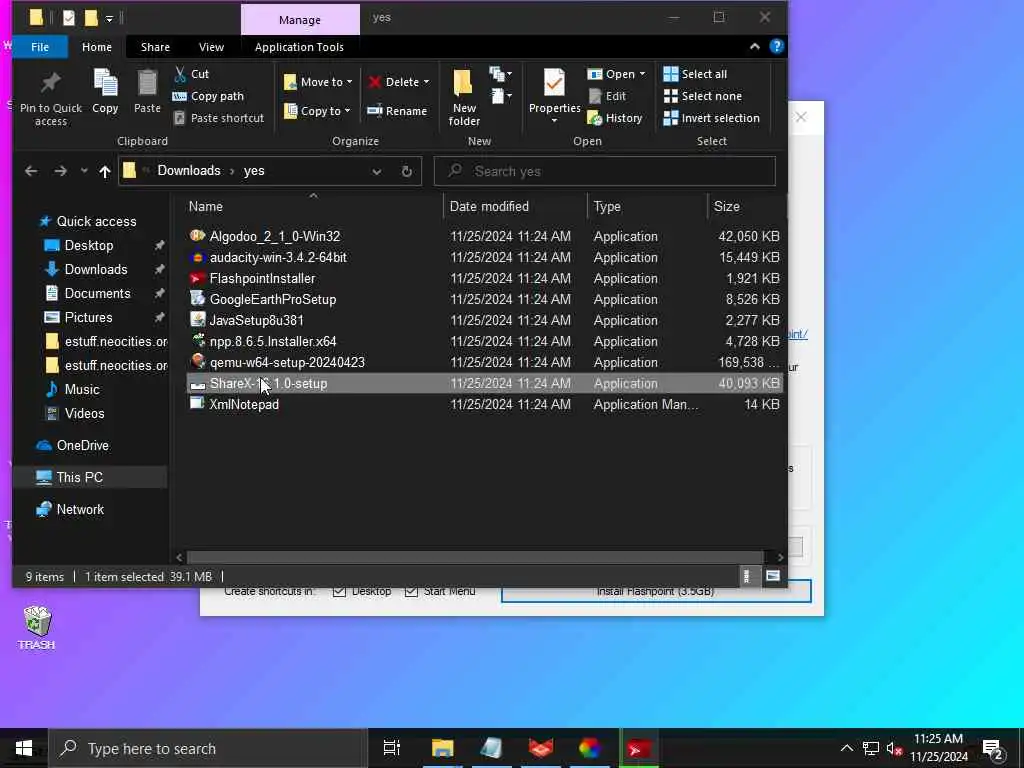The image size is (1024, 768).
Task: Click the Rename command
Action: pos(397,111)
